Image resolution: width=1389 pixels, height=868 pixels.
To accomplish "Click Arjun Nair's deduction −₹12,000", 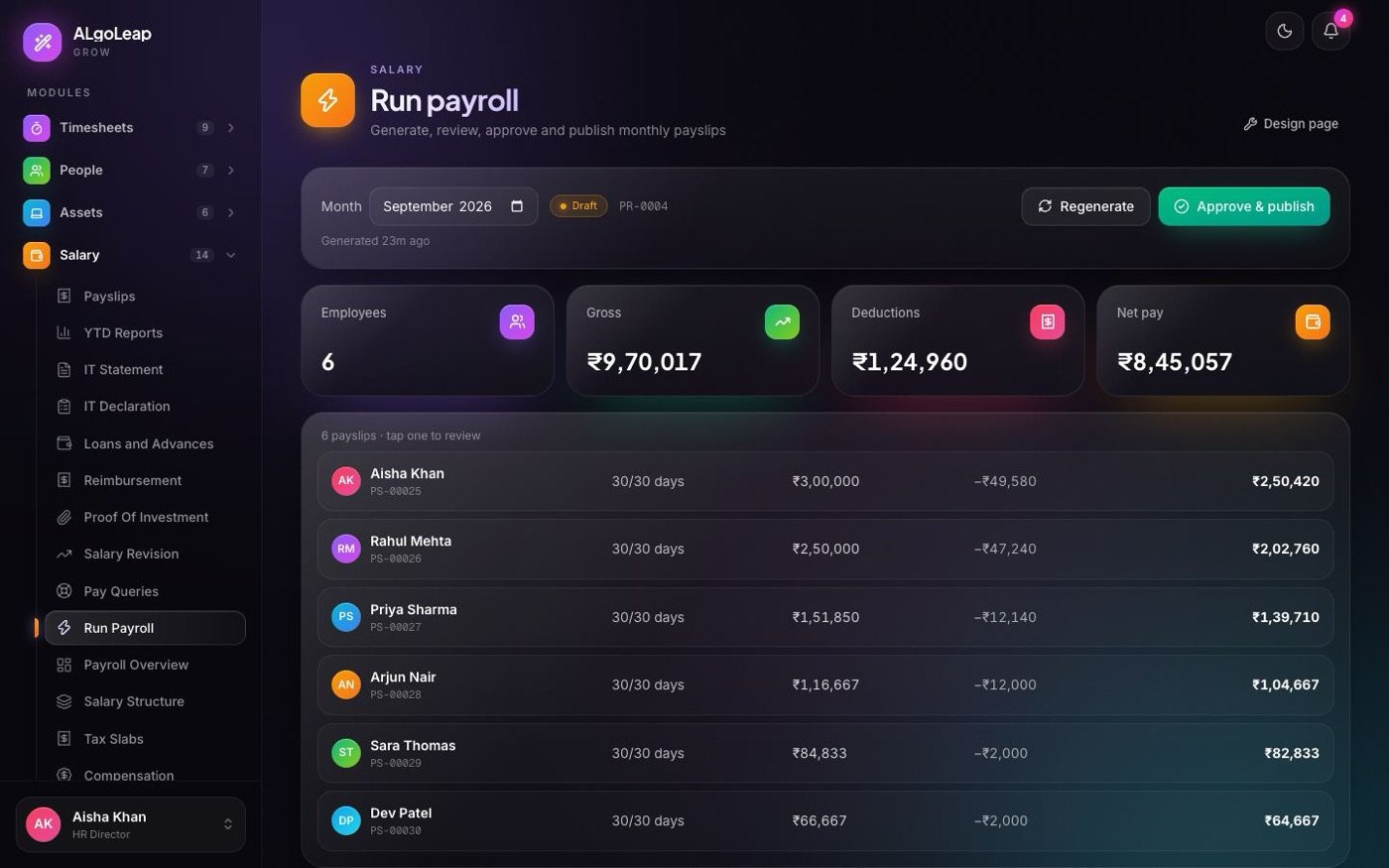I will click(1005, 684).
